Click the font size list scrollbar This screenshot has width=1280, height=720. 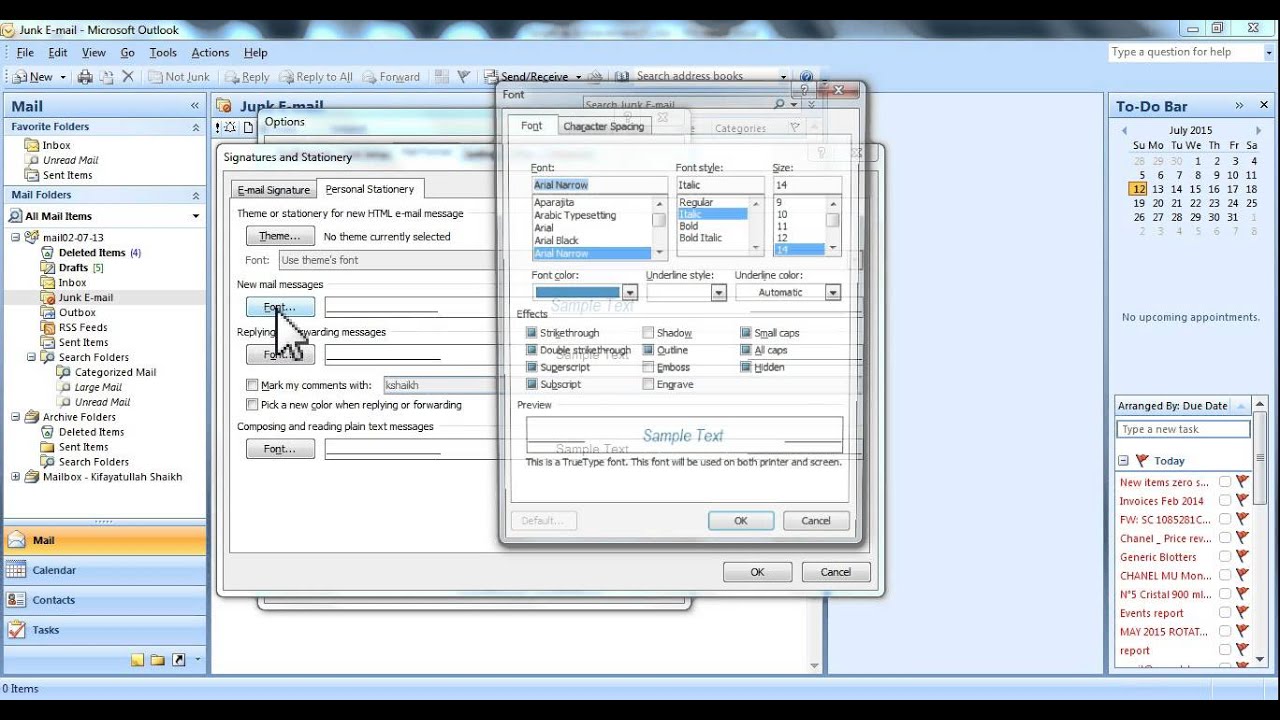click(x=833, y=226)
